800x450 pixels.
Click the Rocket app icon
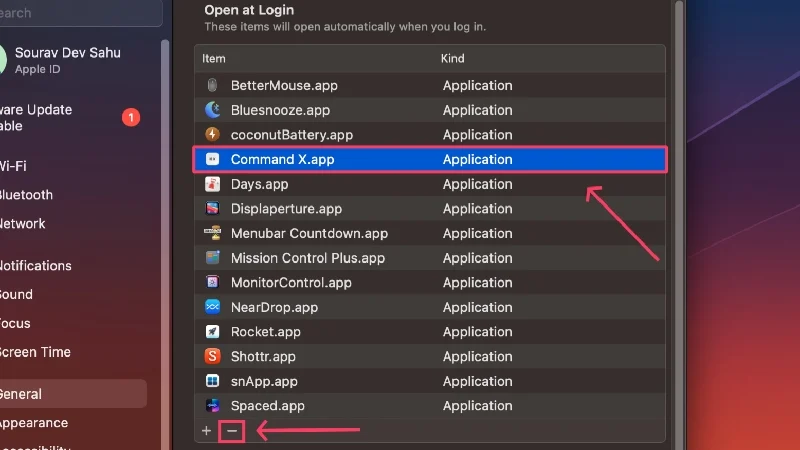(212, 332)
